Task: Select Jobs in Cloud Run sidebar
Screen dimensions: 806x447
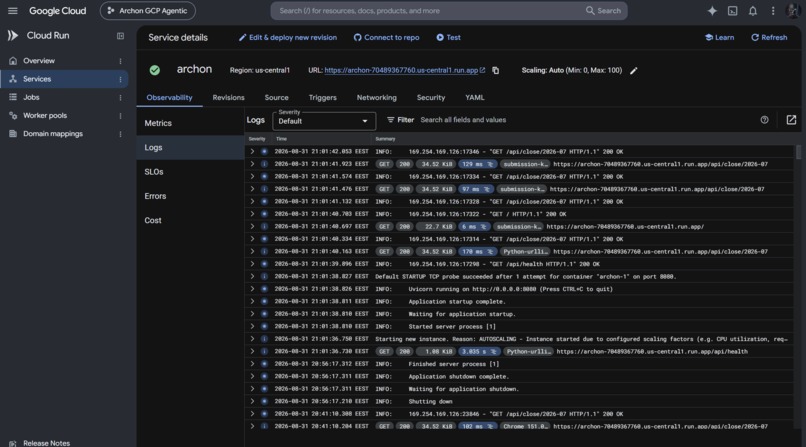Action: (x=31, y=97)
